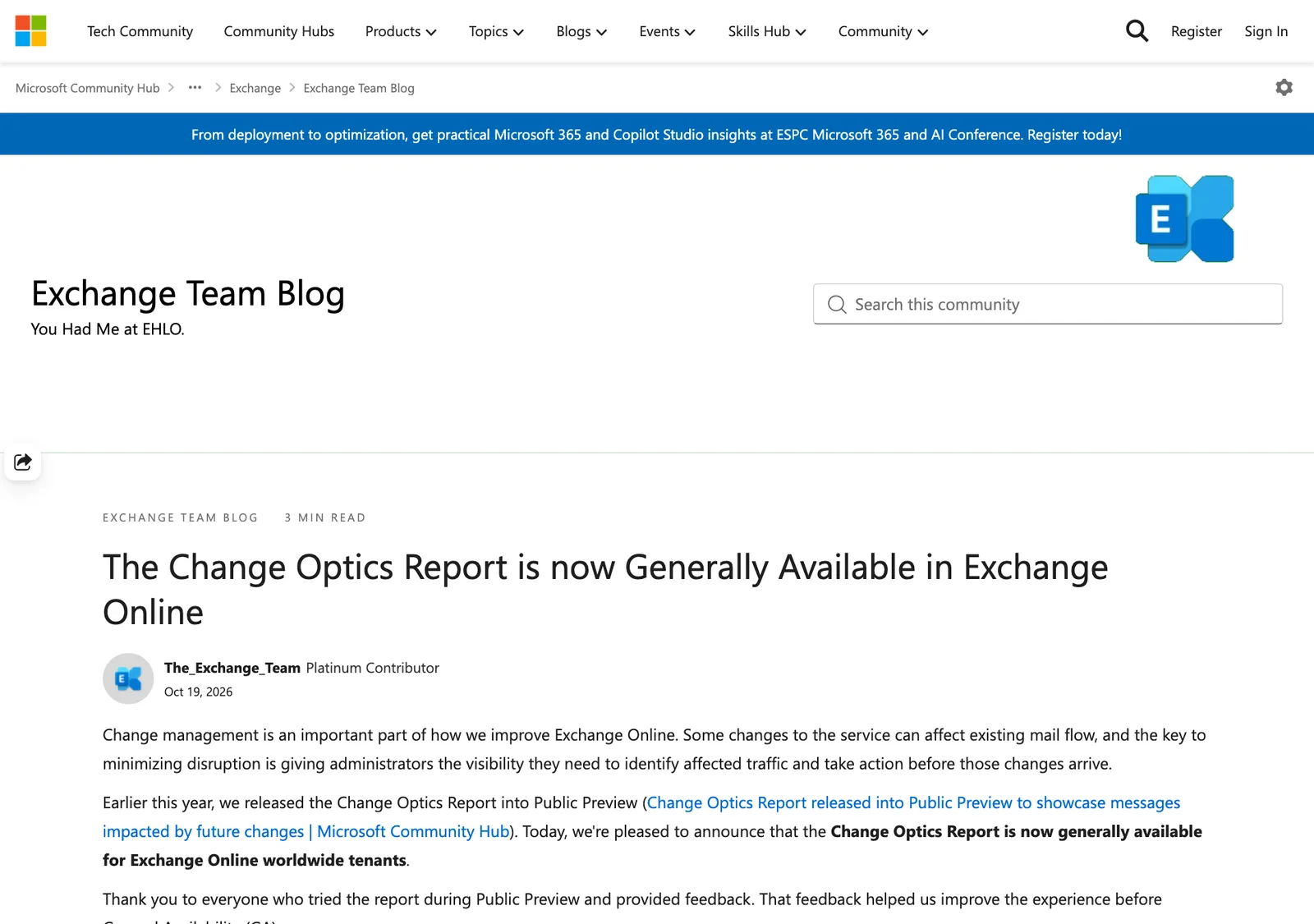Click the Platinum Contributor rank text
The image size is (1314, 924).
pos(373,668)
